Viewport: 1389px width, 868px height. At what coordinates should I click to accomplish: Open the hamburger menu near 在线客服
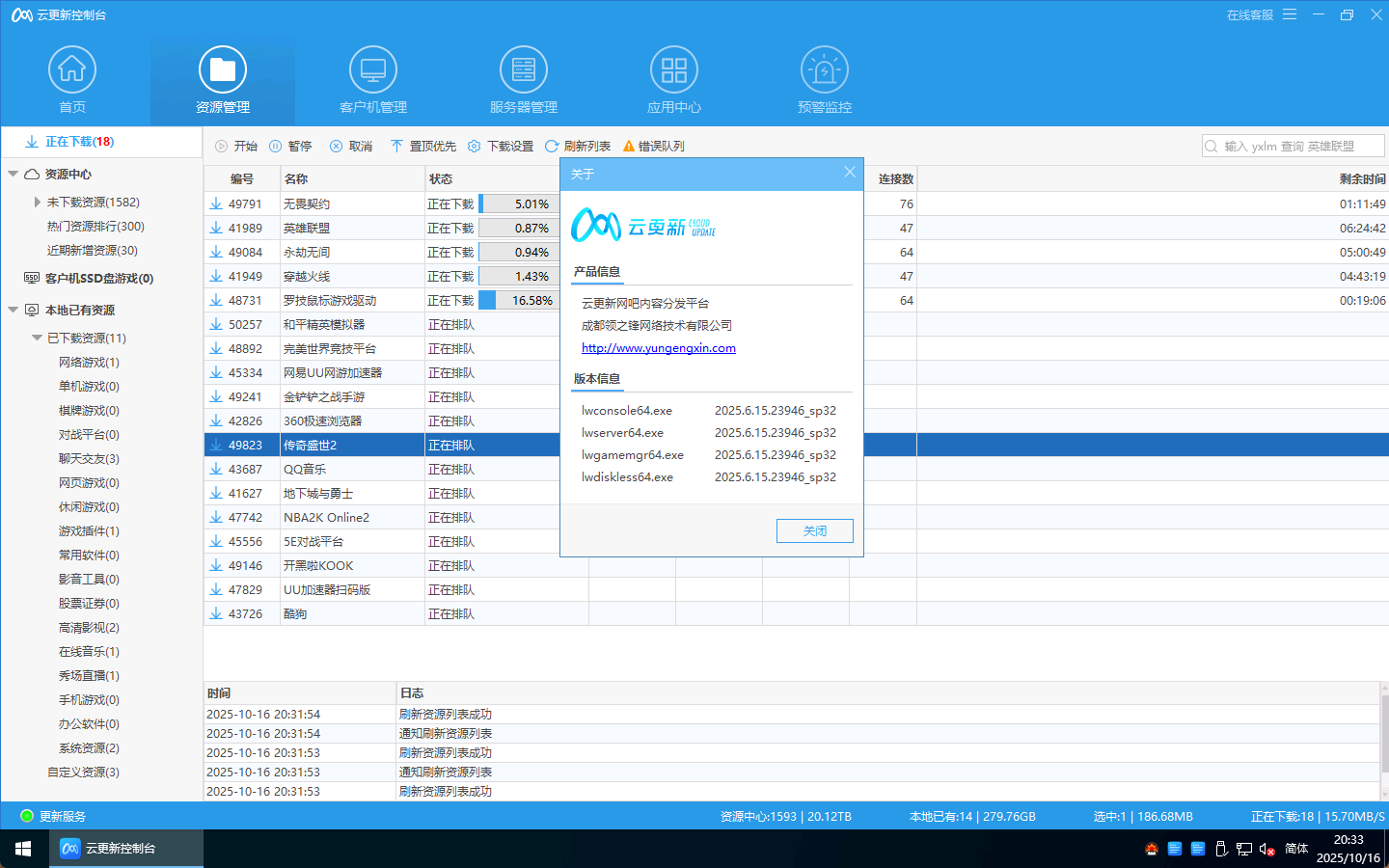click(1290, 14)
